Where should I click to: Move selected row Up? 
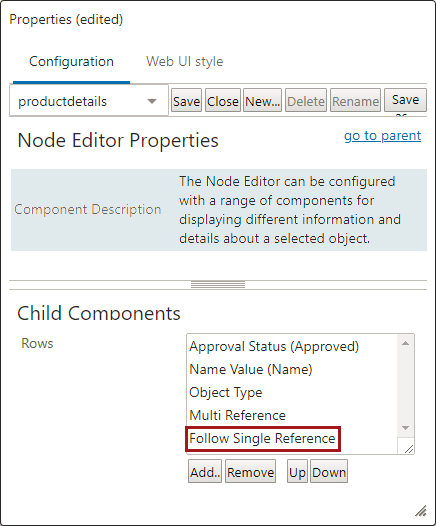tap(297, 471)
